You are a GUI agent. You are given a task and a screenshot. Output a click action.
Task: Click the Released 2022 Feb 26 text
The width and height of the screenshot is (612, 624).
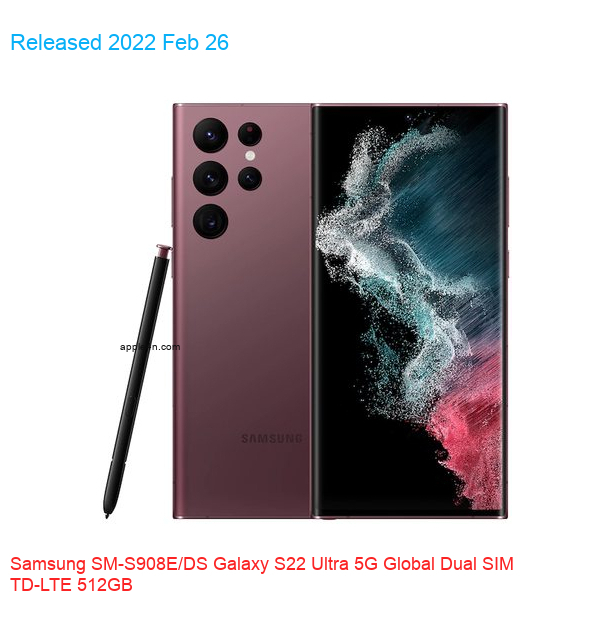(119, 42)
